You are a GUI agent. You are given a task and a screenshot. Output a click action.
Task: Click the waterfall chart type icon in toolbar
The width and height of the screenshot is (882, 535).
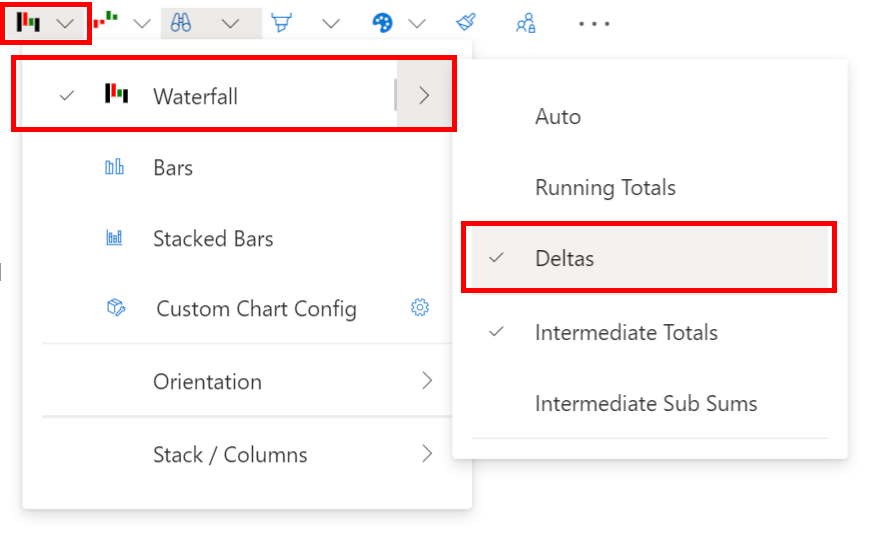(28, 23)
